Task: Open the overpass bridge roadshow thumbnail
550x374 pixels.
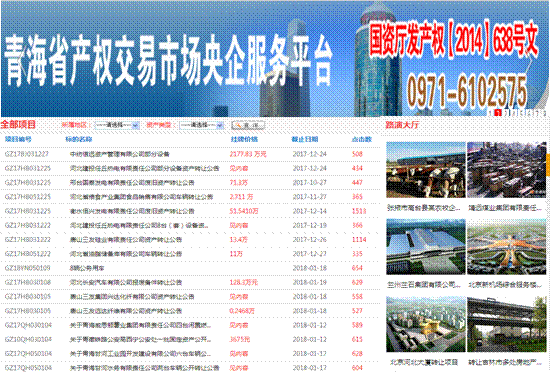Action: click(507, 324)
